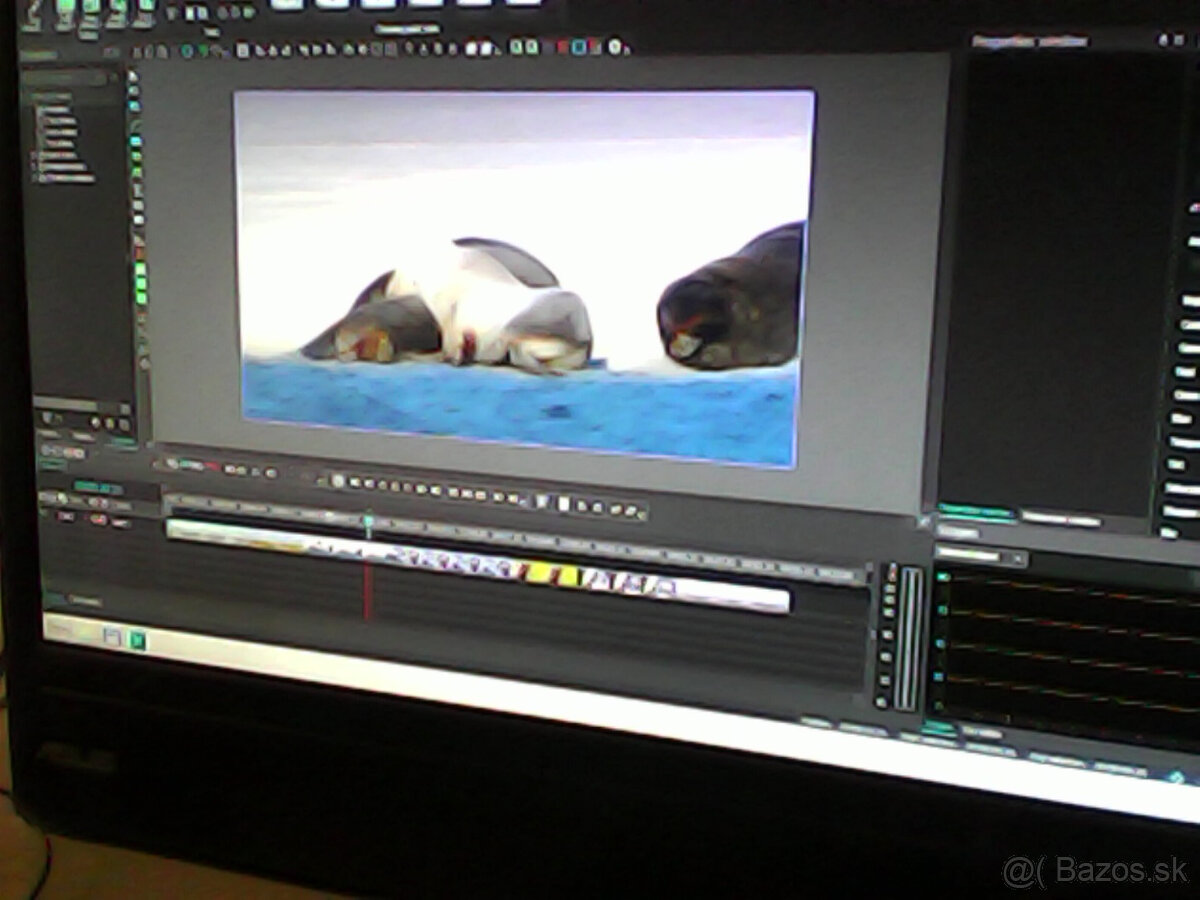The image size is (1200, 900).
Task: Click the topmost icon in the vertical tool strip
Action: (x=134, y=76)
